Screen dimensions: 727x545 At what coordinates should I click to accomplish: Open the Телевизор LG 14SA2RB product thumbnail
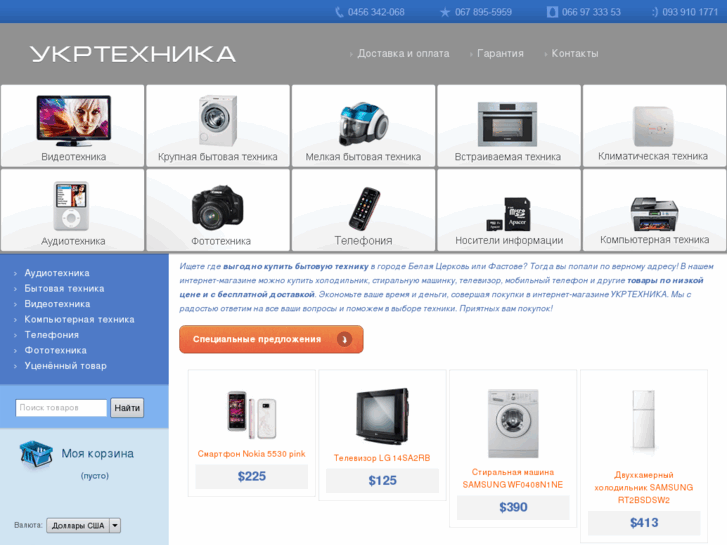pos(382,416)
